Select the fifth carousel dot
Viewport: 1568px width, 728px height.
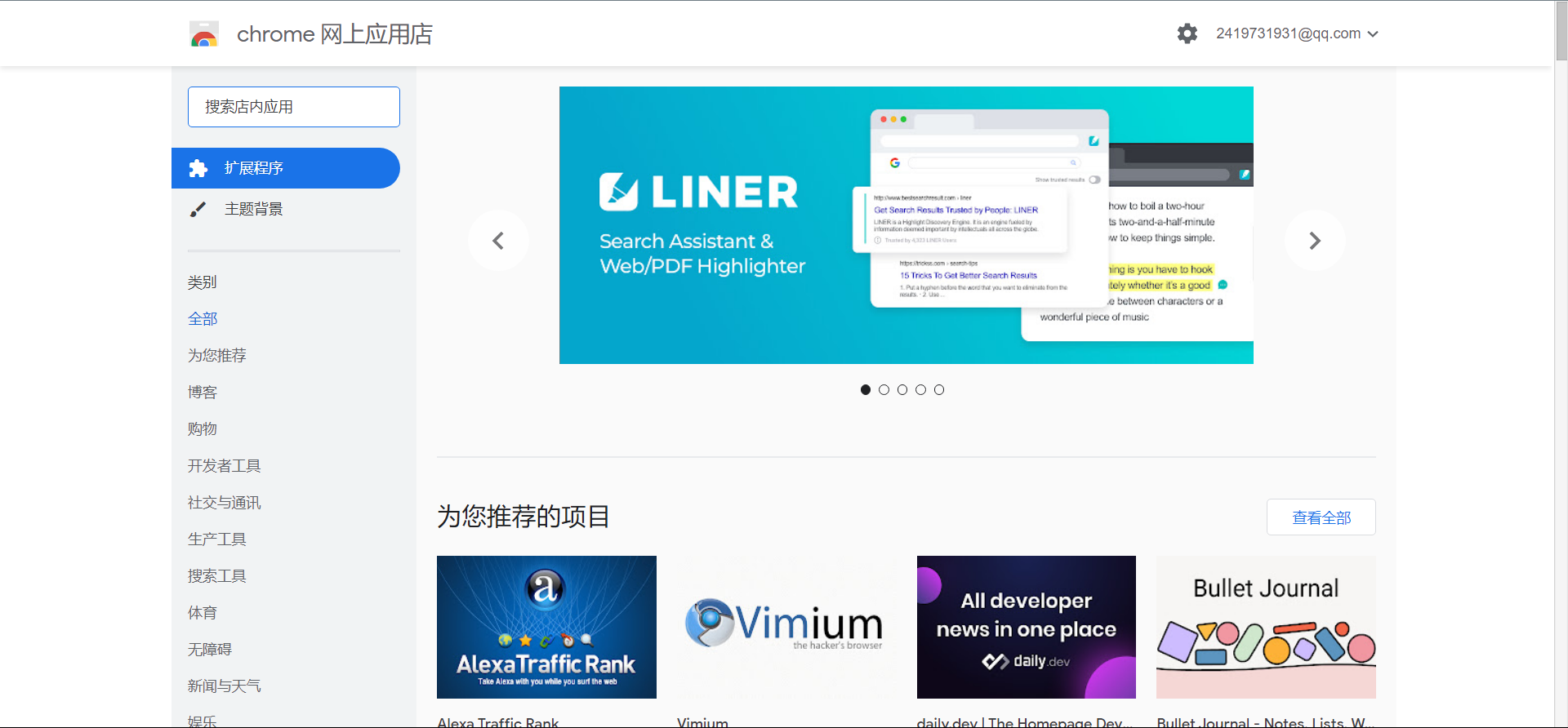(x=939, y=390)
